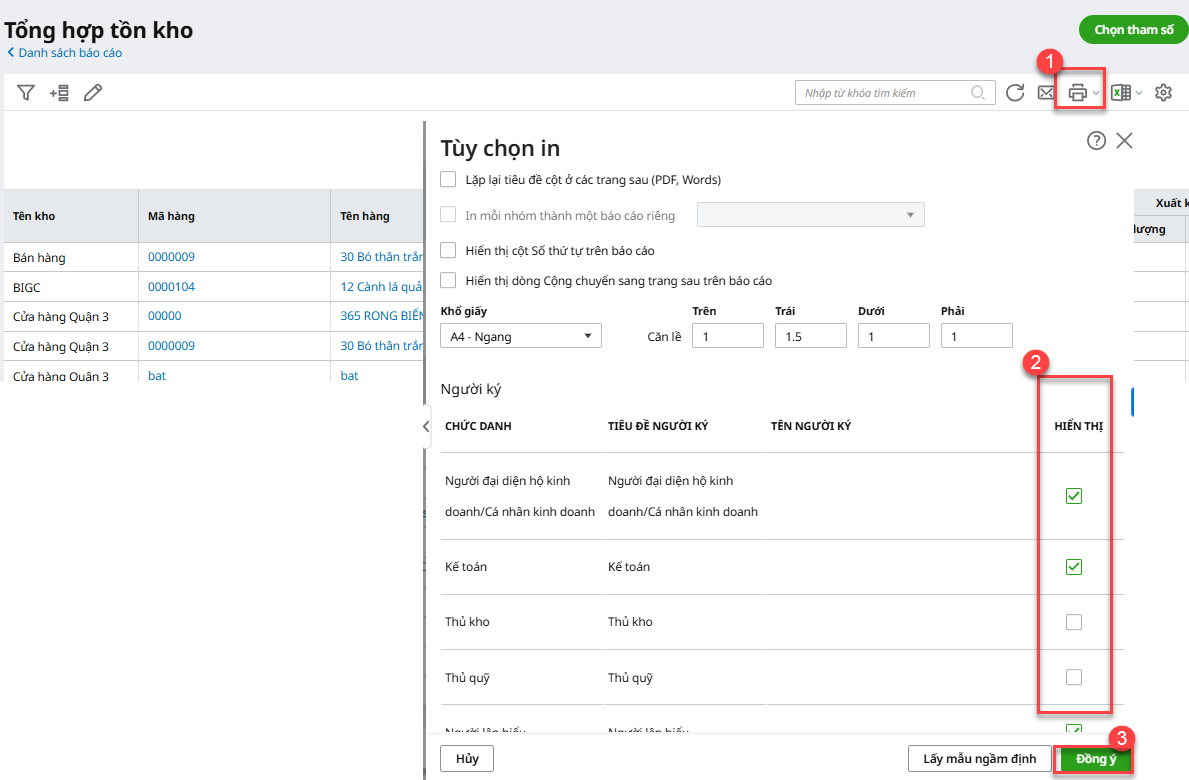Click the refresh report icon

tap(1015, 93)
